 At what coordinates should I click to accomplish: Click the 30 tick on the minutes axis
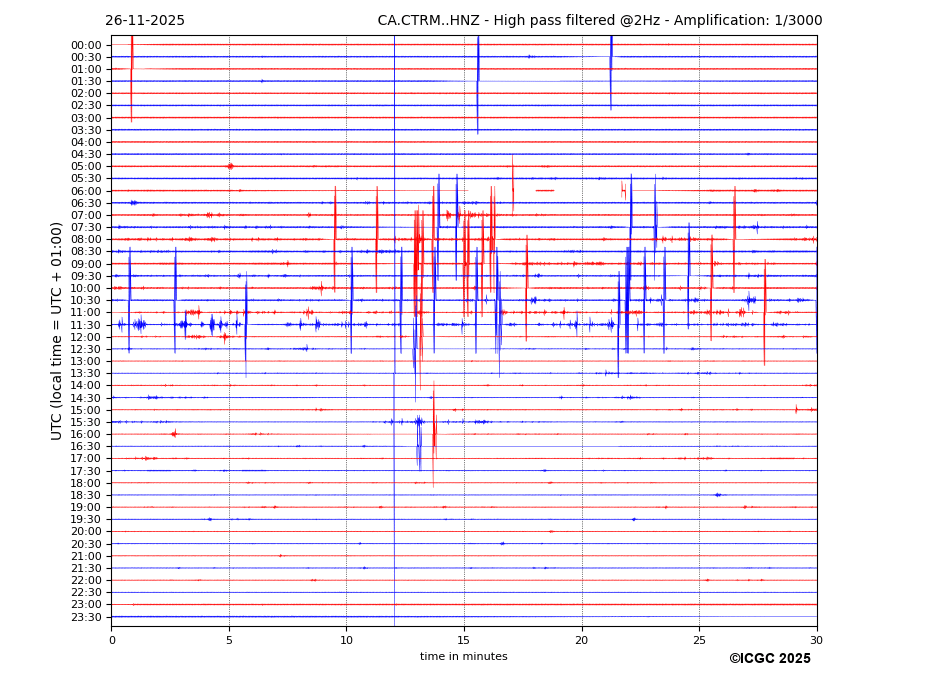click(817, 640)
